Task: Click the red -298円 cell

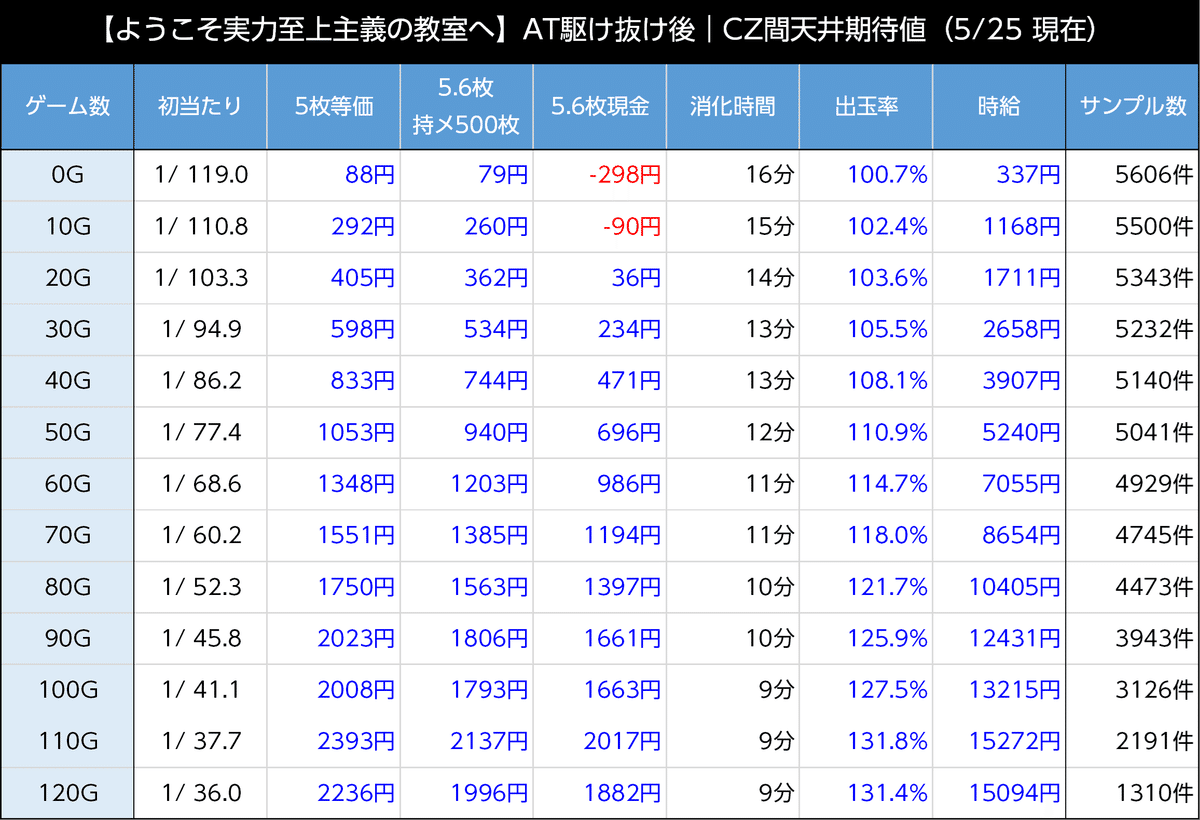Action: (x=599, y=175)
